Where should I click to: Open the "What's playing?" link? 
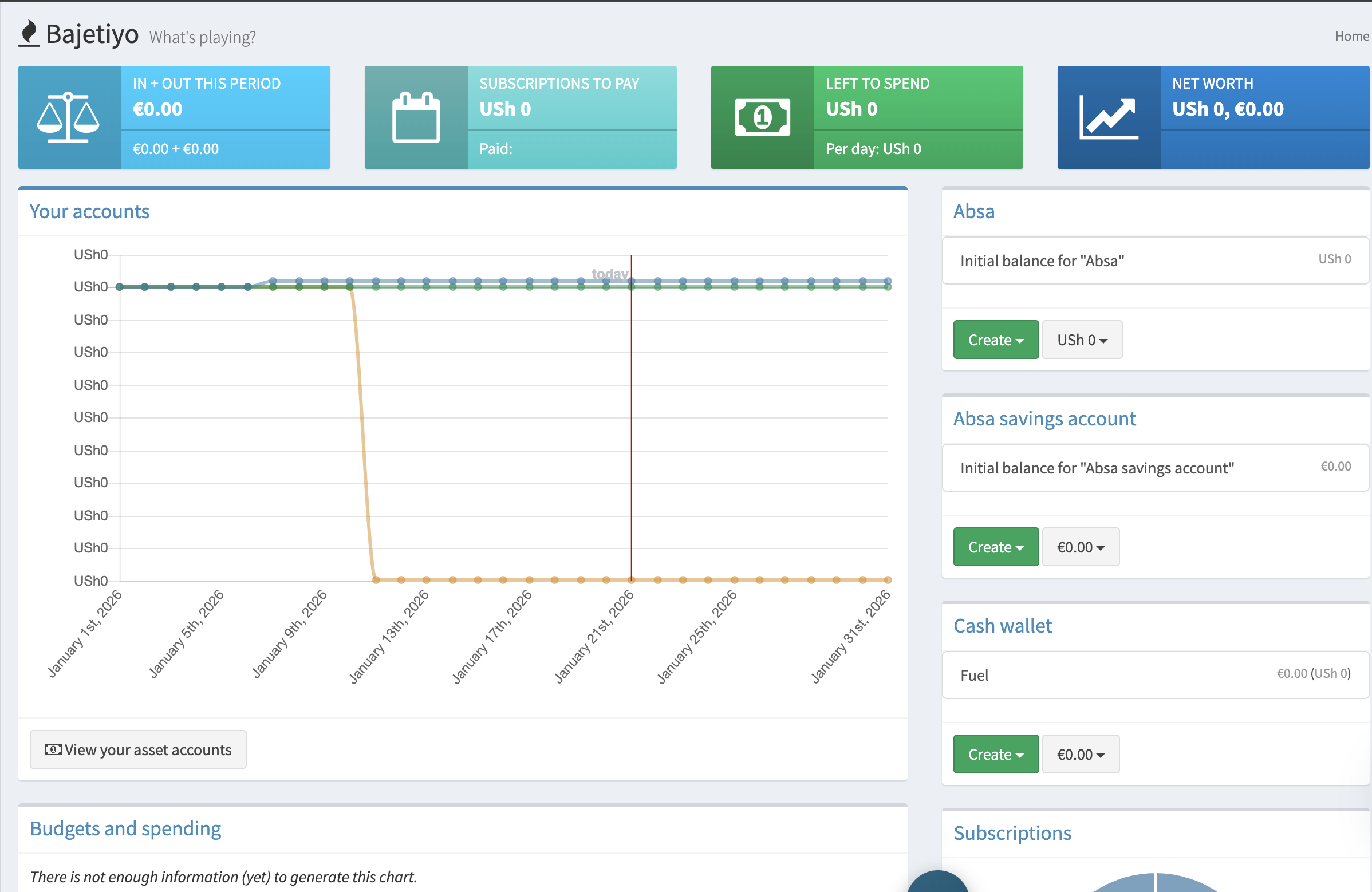[x=202, y=37]
